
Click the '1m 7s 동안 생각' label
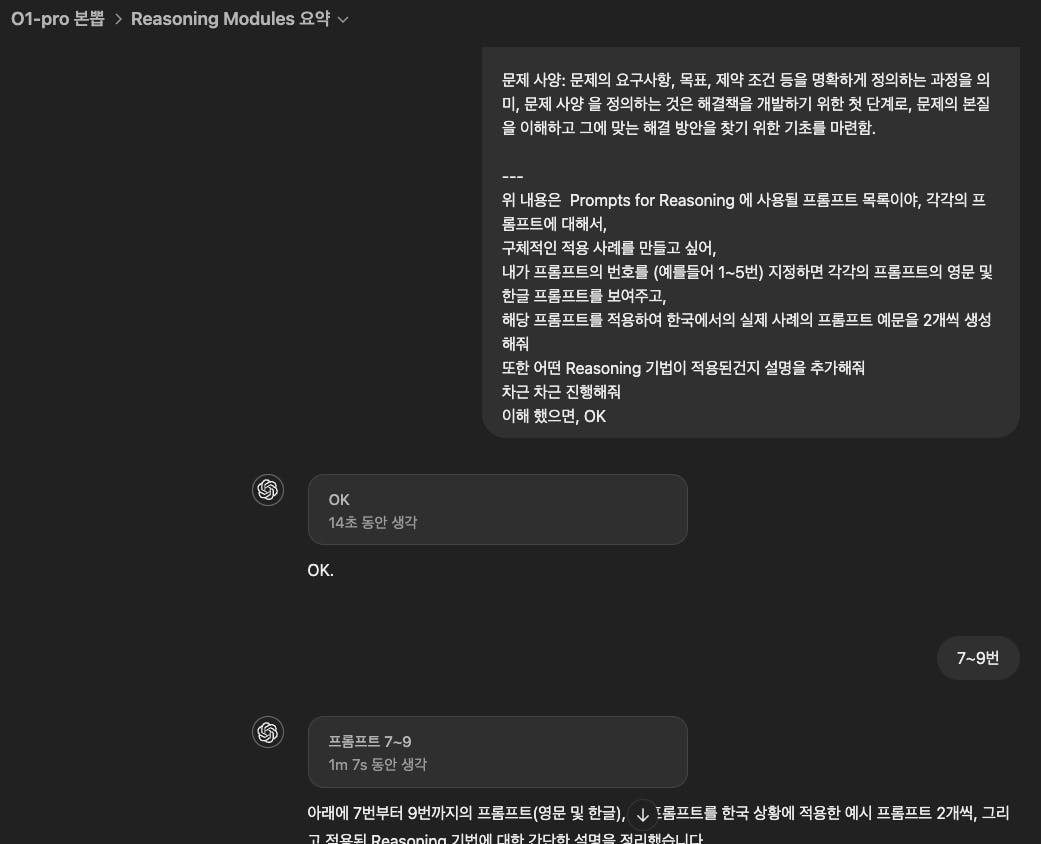(x=377, y=765)
